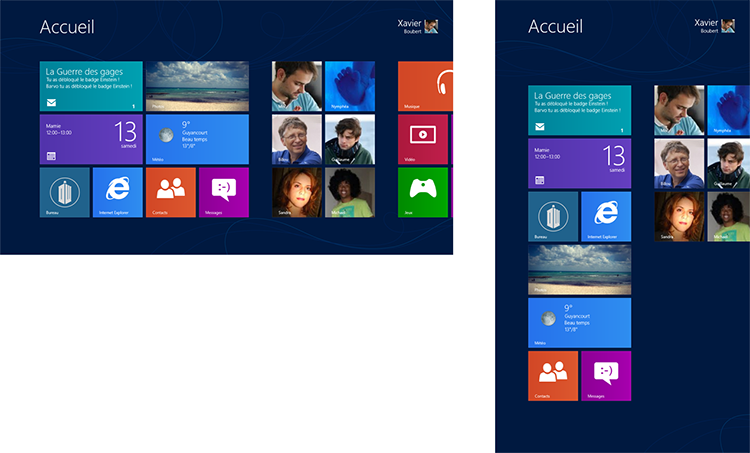
Task: Open Photos beach tile on landscape screen
Action: (x=197, y=86)
